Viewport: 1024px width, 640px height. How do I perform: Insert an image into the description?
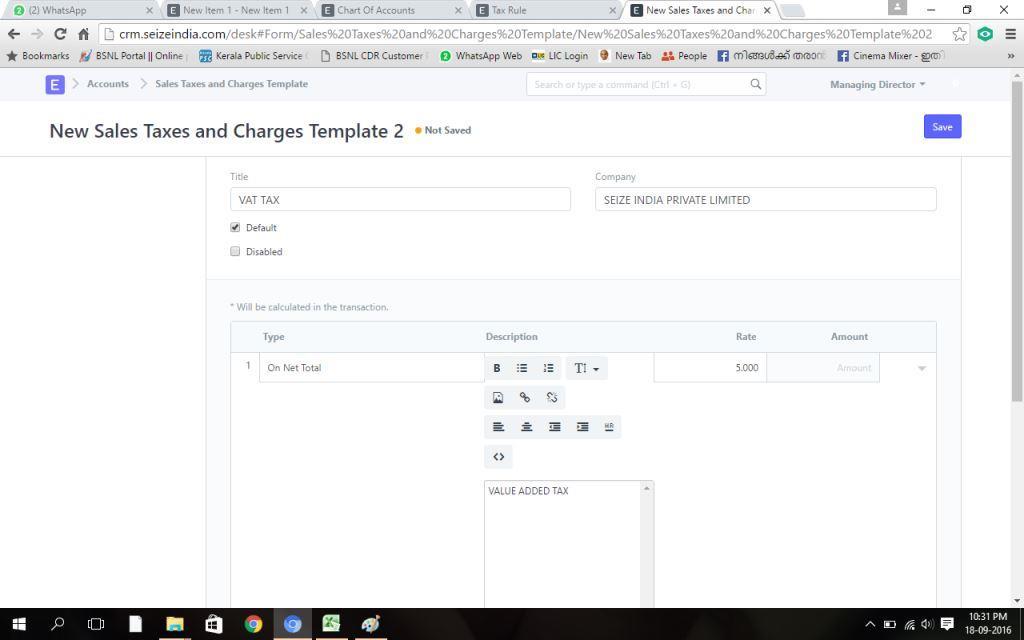coord(498,398)
